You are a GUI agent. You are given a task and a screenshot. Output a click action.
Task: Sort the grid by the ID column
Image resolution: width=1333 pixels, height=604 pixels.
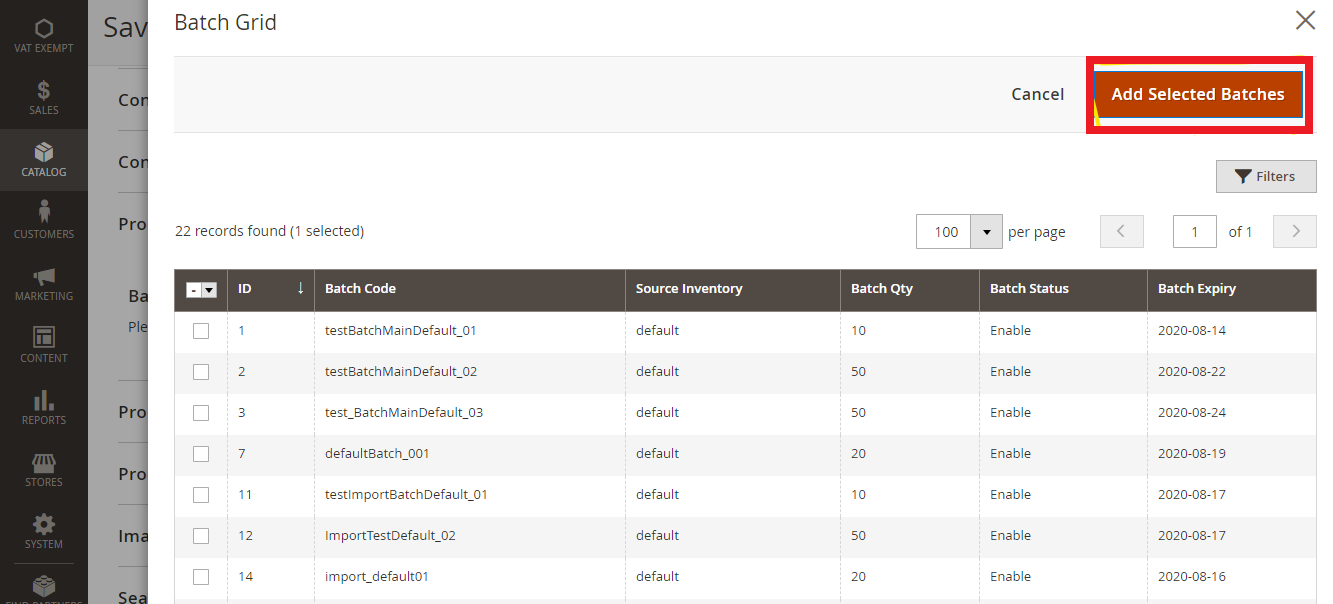click(x=246, y=289)
